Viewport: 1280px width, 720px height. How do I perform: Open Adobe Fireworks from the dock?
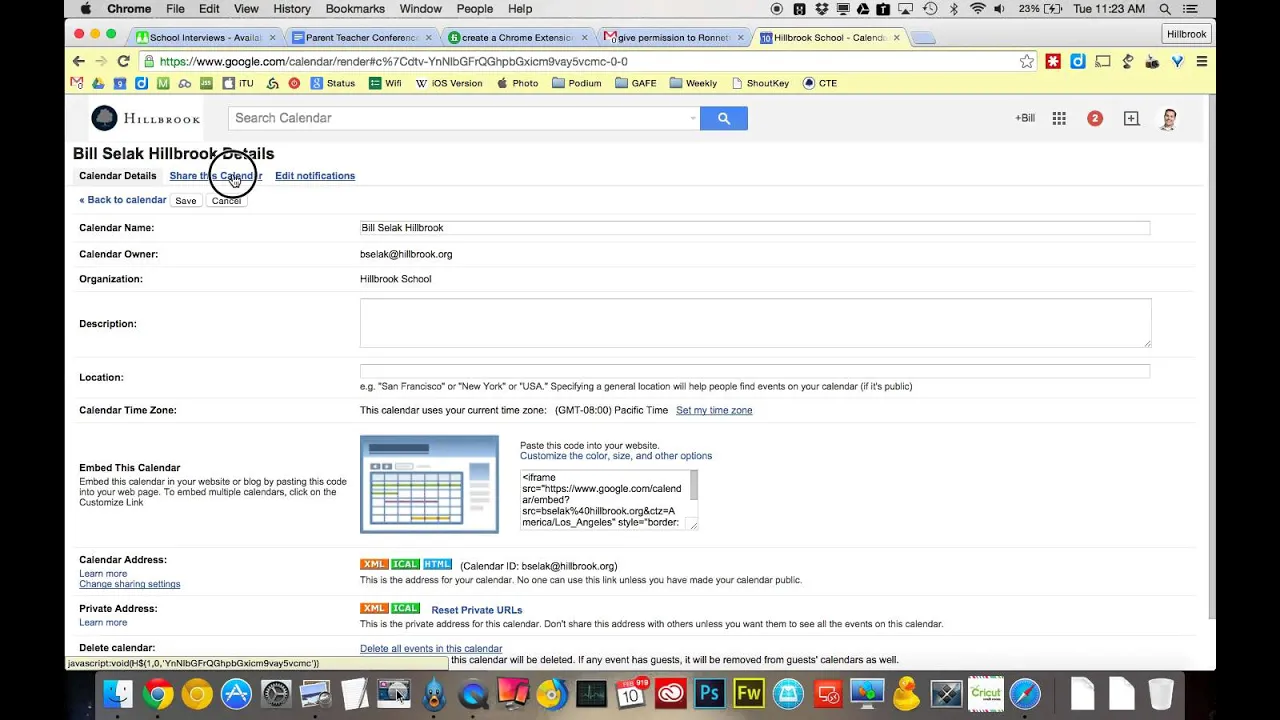[x=749, y=693]
